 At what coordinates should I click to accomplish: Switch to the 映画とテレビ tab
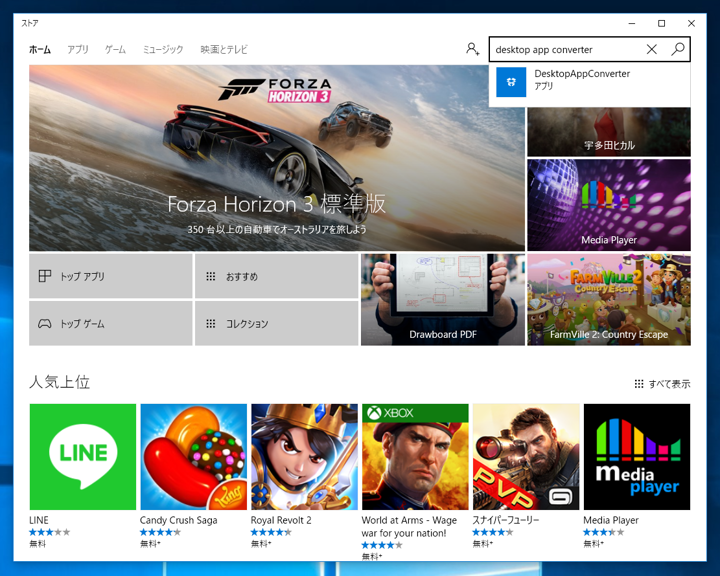point(224,49)
